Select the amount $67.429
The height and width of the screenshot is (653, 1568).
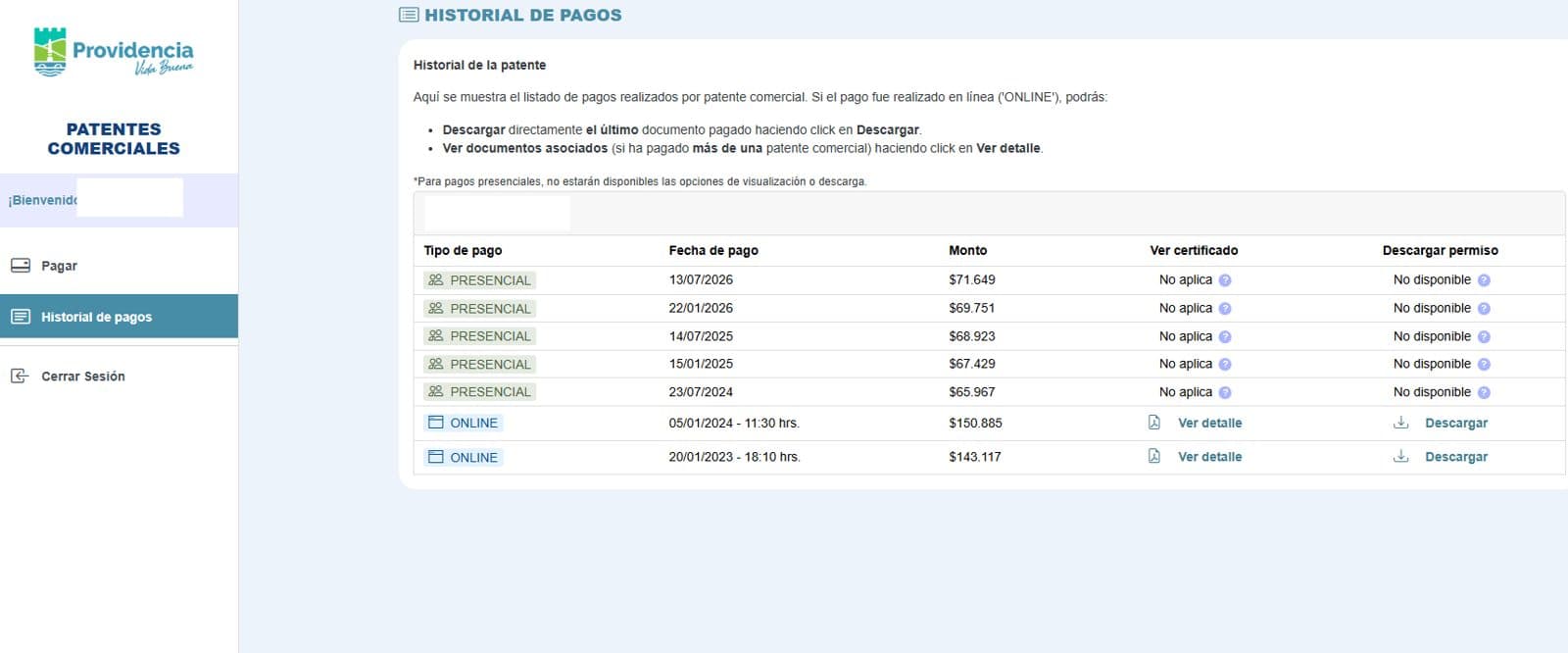coord(972,364)
